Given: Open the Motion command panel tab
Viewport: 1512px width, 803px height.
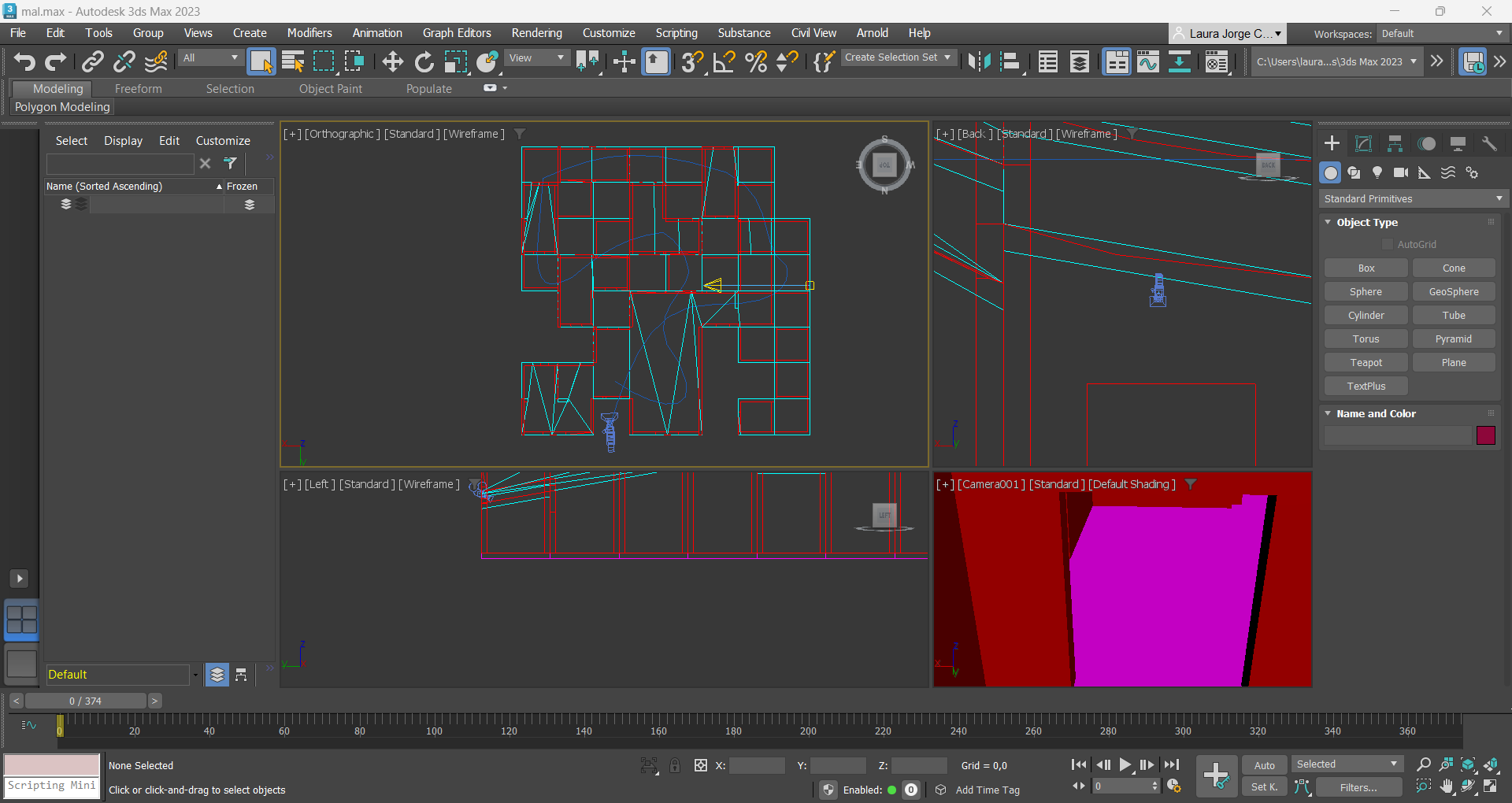Looking at the screenshot, I should tap(1426, 143).
